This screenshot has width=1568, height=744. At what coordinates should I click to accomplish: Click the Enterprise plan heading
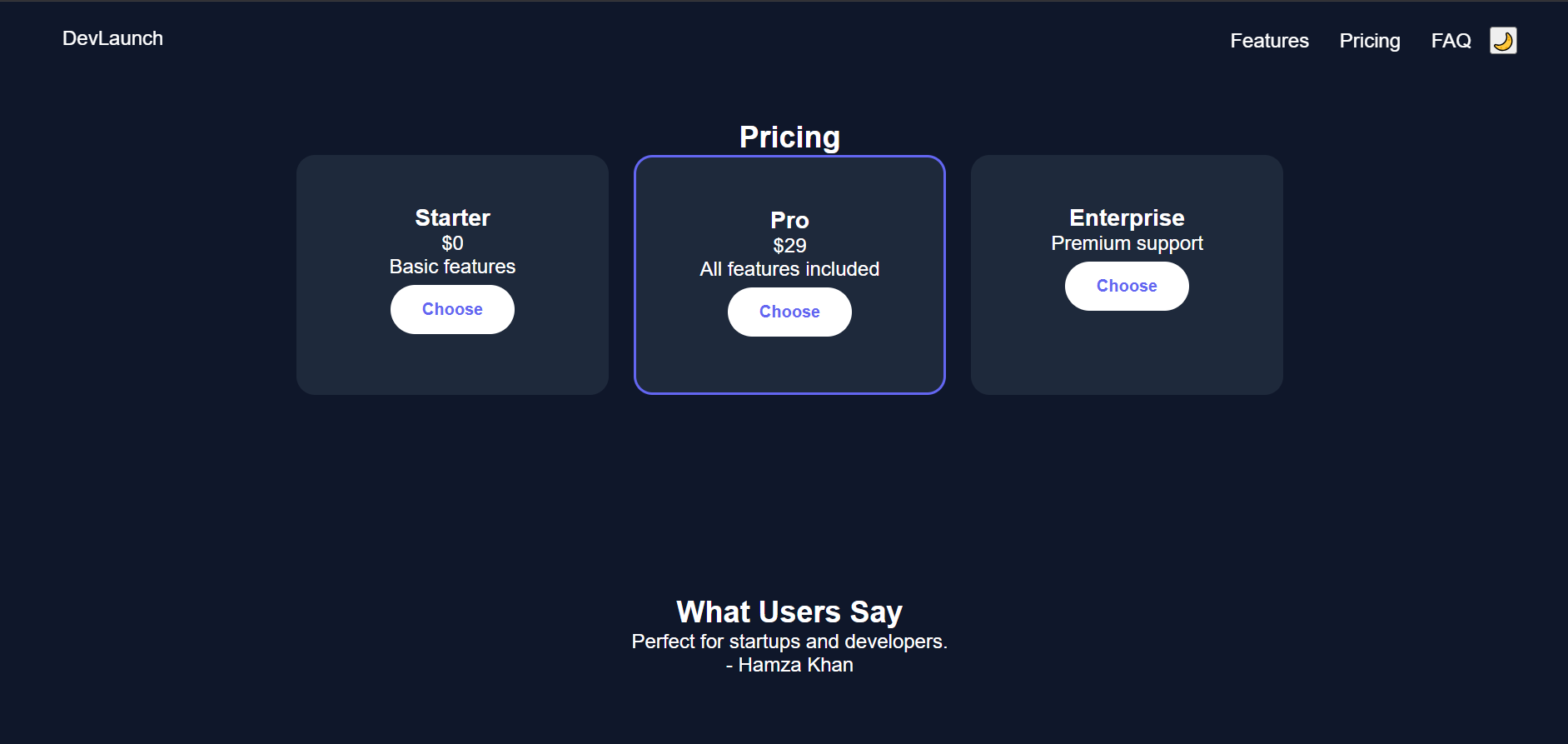[1126, 217]
